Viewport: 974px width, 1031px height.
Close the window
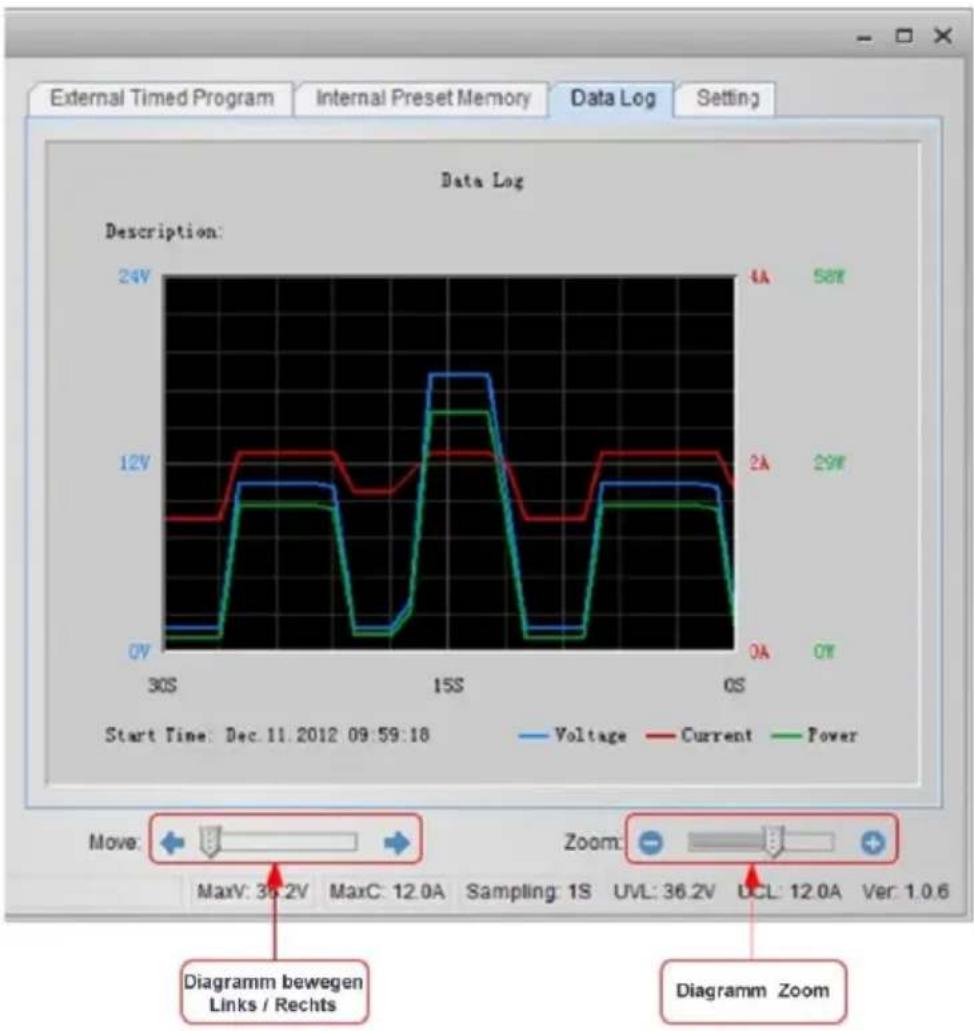pos(943,36)
